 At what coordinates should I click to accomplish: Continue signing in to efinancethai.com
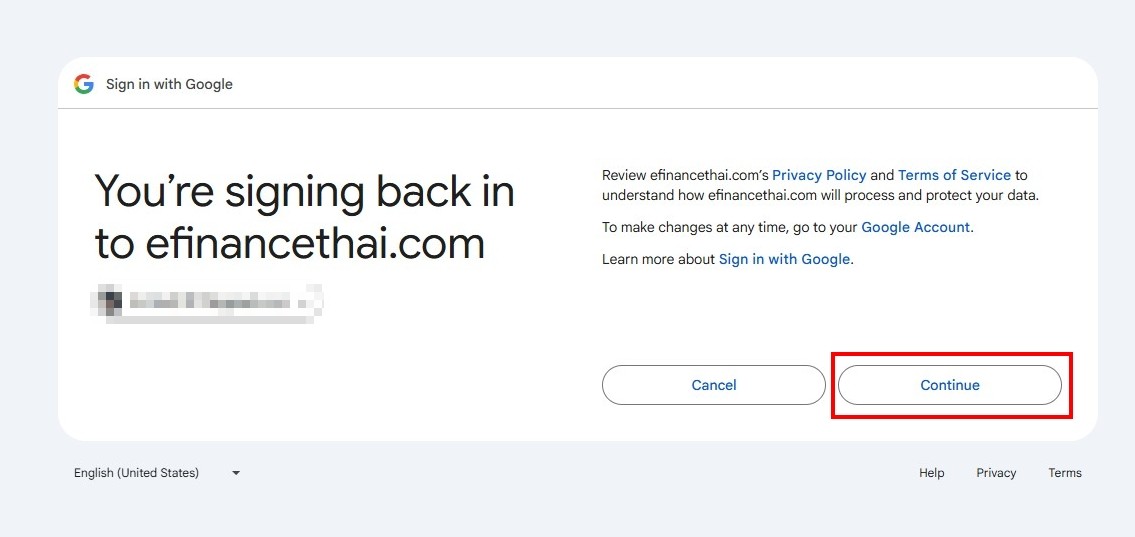tap(950, 385)
